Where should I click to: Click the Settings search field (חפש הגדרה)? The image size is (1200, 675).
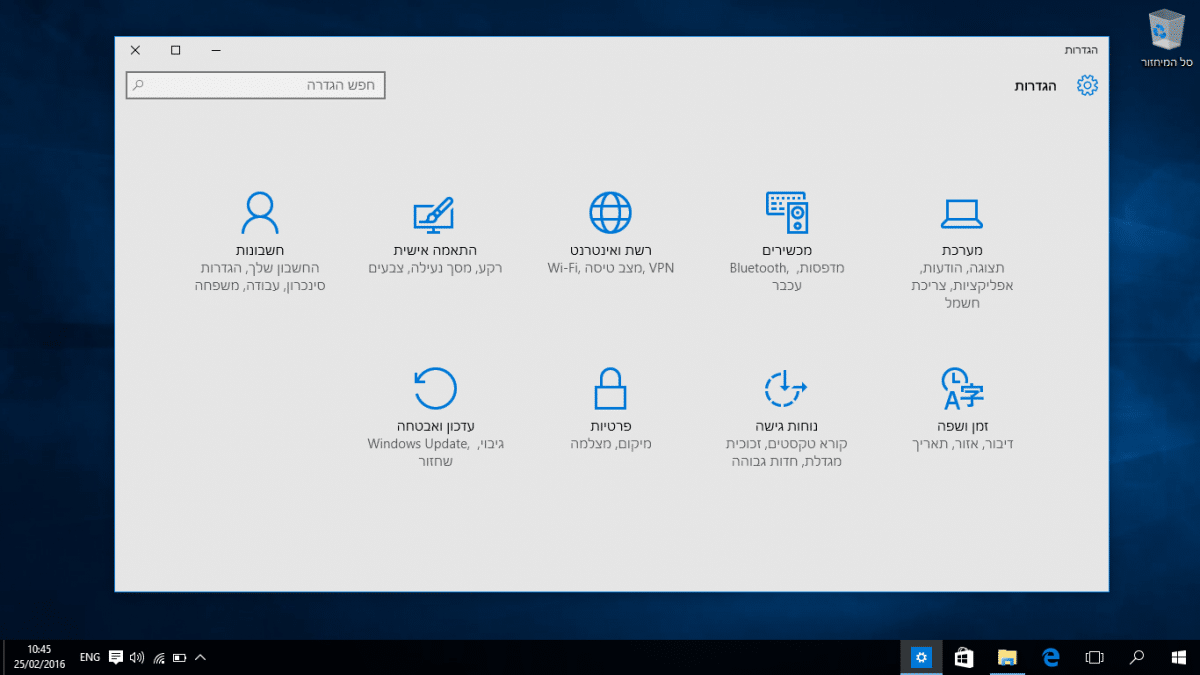[x=256, y=86]
